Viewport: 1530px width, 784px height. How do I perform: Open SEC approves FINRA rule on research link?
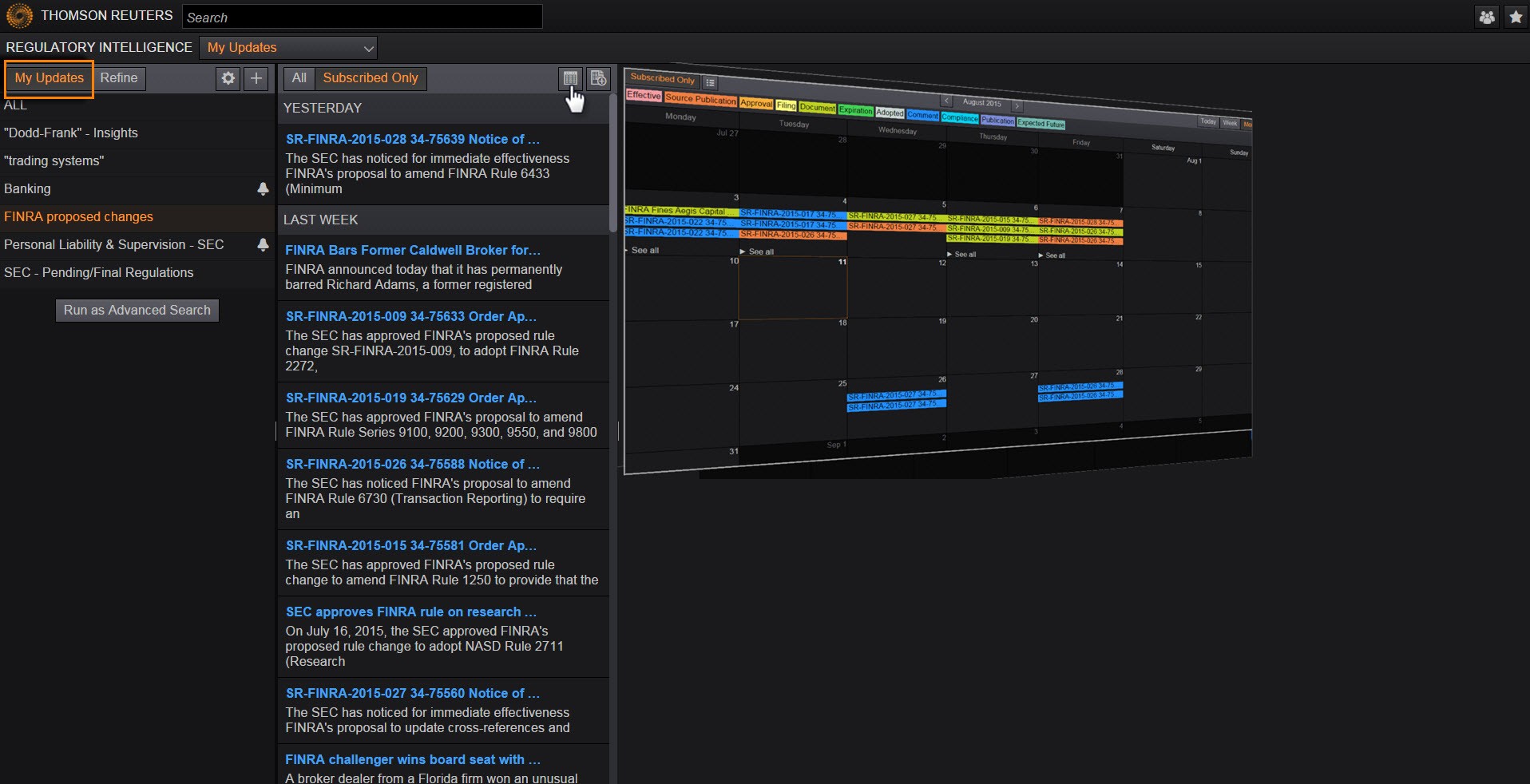(x=410, y=612)
